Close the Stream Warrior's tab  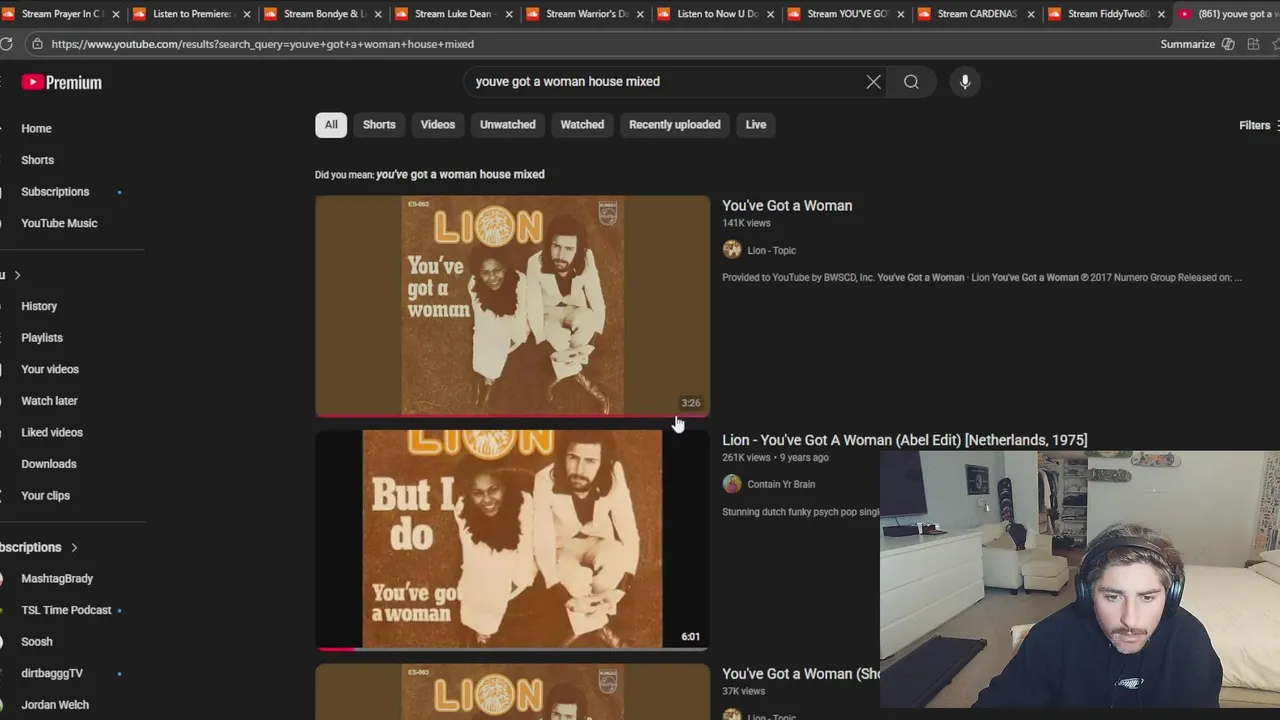pos(640,14)
